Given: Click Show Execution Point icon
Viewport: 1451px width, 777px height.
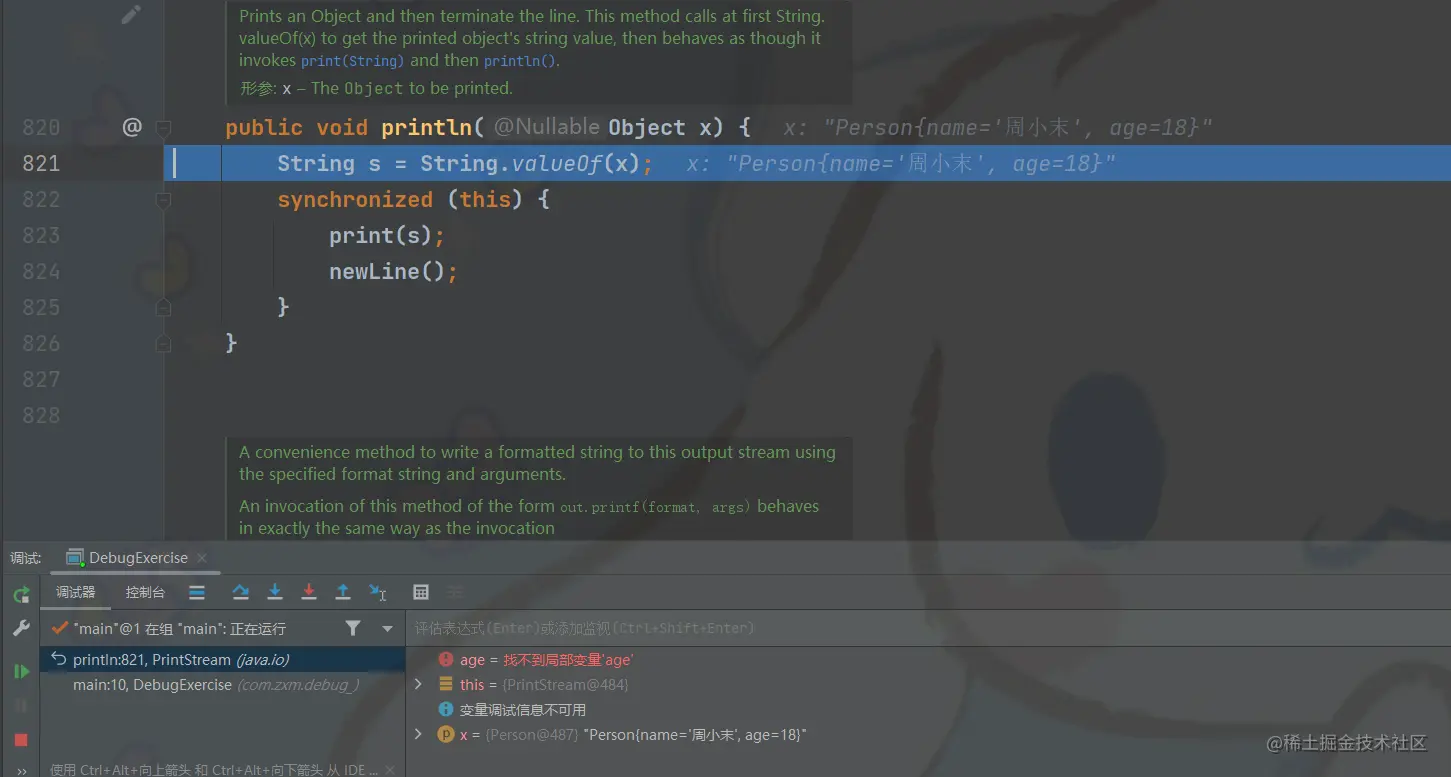Looking at the screenshot, I should coord(197,592).
